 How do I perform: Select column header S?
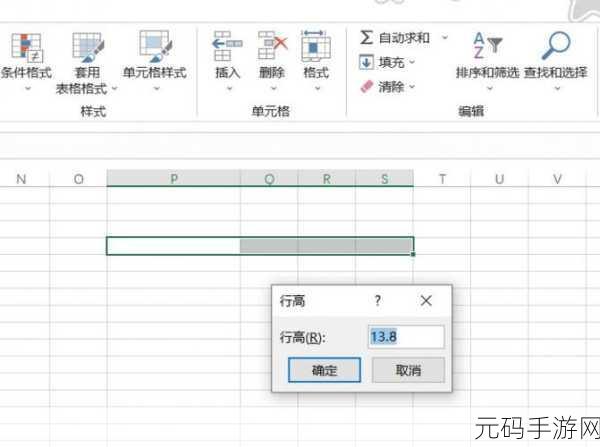coord(385,178)
